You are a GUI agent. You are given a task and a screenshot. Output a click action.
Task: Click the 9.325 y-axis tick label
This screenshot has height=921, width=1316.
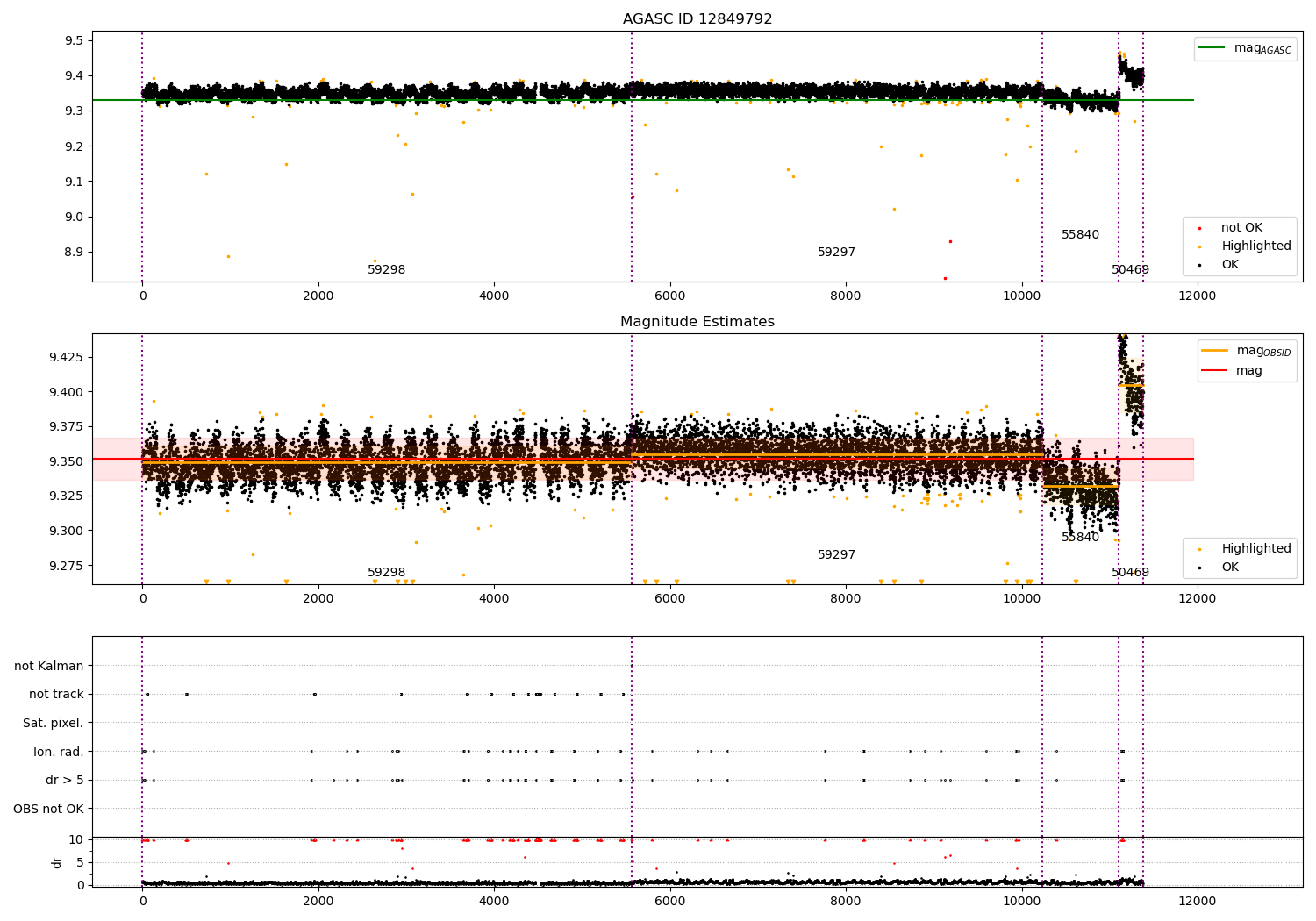[x=66, y=496]
